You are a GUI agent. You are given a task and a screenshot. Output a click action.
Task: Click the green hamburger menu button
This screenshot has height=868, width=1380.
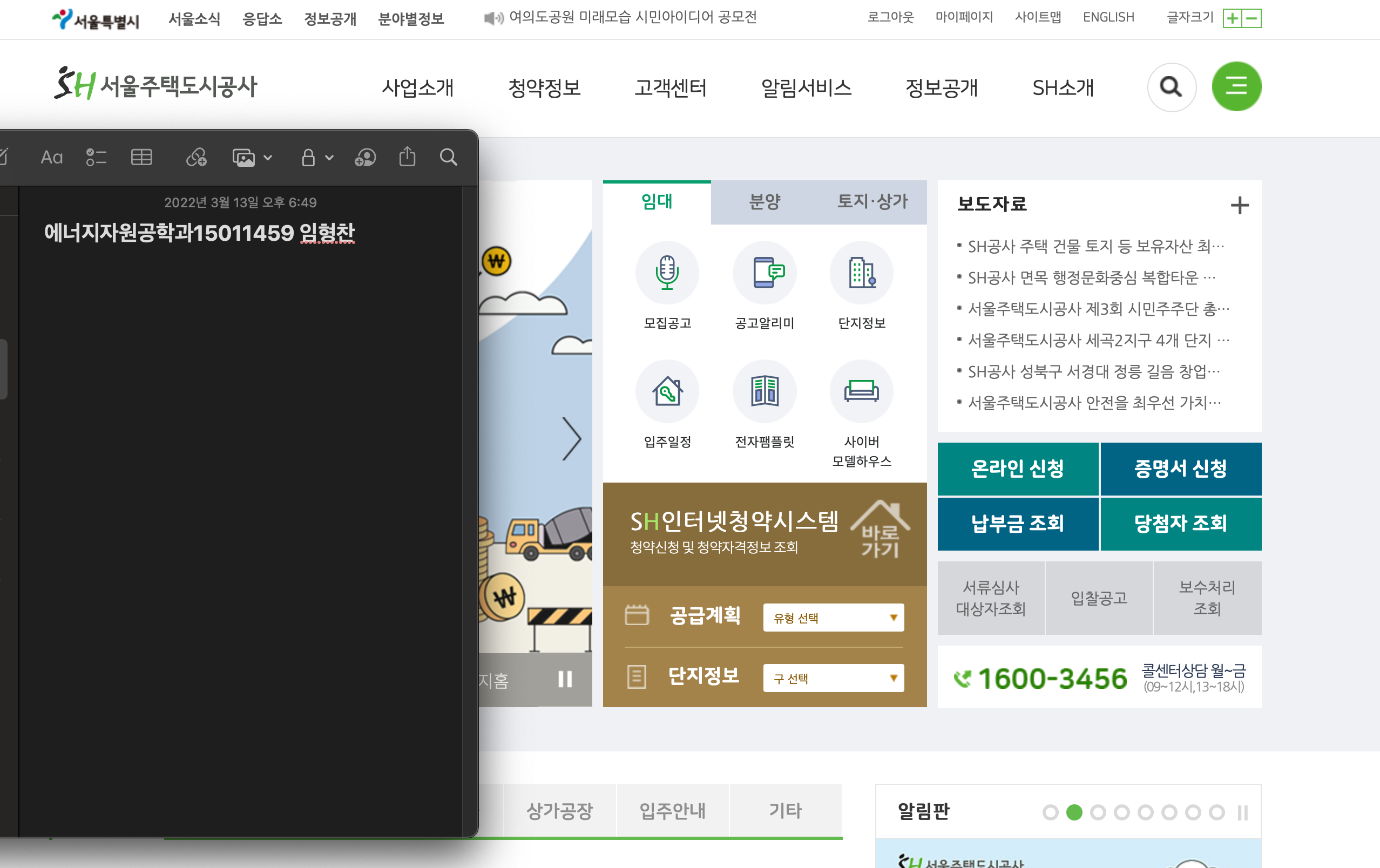click(x=1236, y=86)
